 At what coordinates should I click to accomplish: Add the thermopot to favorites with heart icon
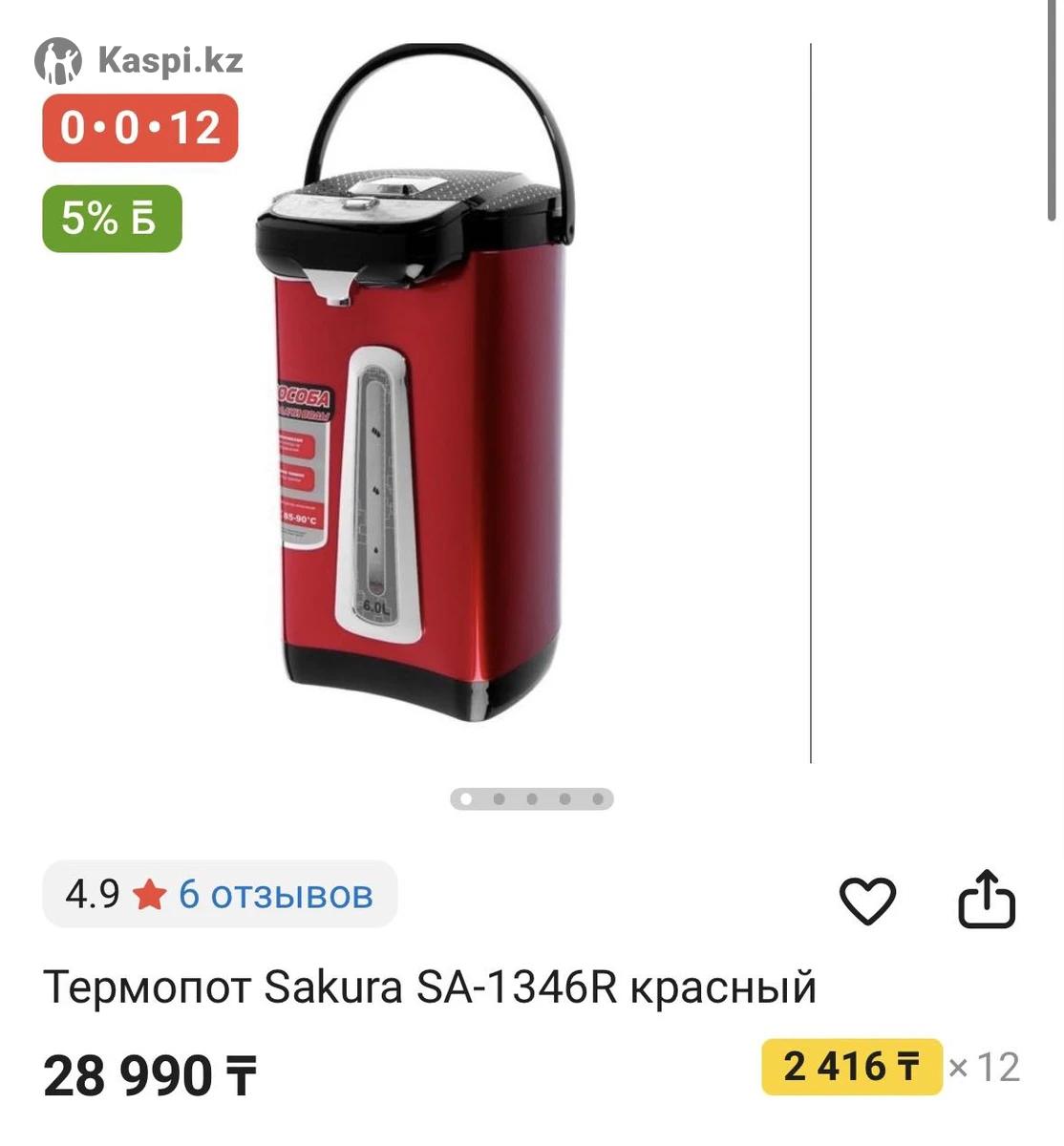point(867,901)
